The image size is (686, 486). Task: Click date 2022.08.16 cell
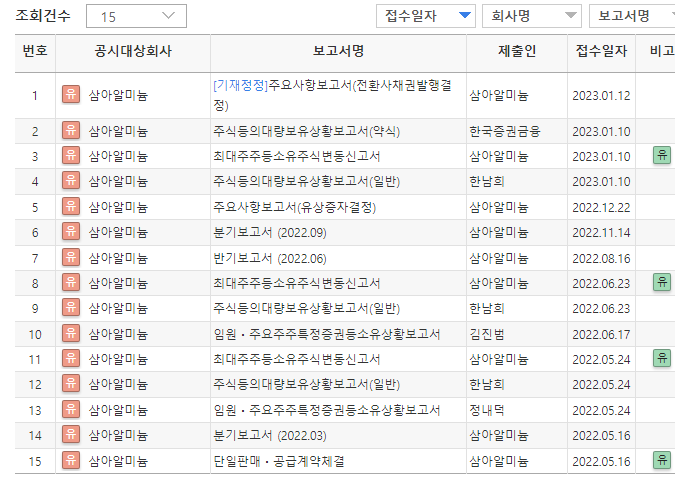(x=601, y=259)
